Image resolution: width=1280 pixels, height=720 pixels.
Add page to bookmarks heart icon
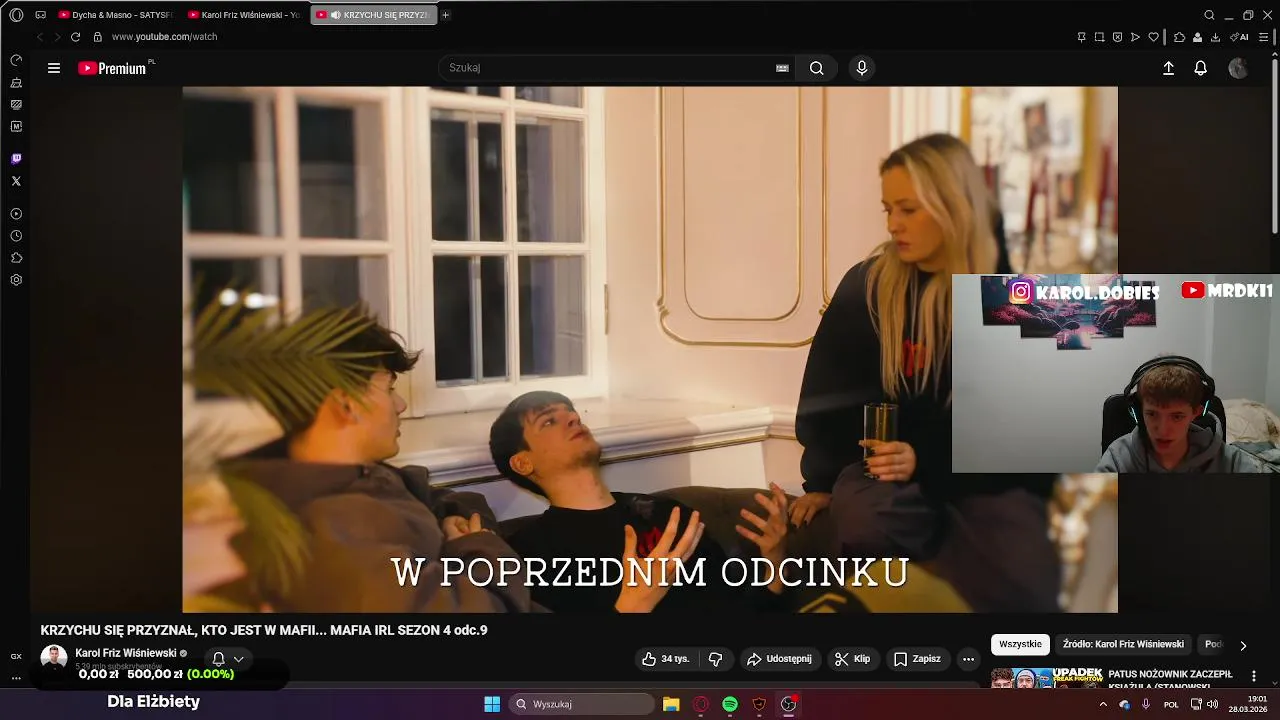point(1153,37)
